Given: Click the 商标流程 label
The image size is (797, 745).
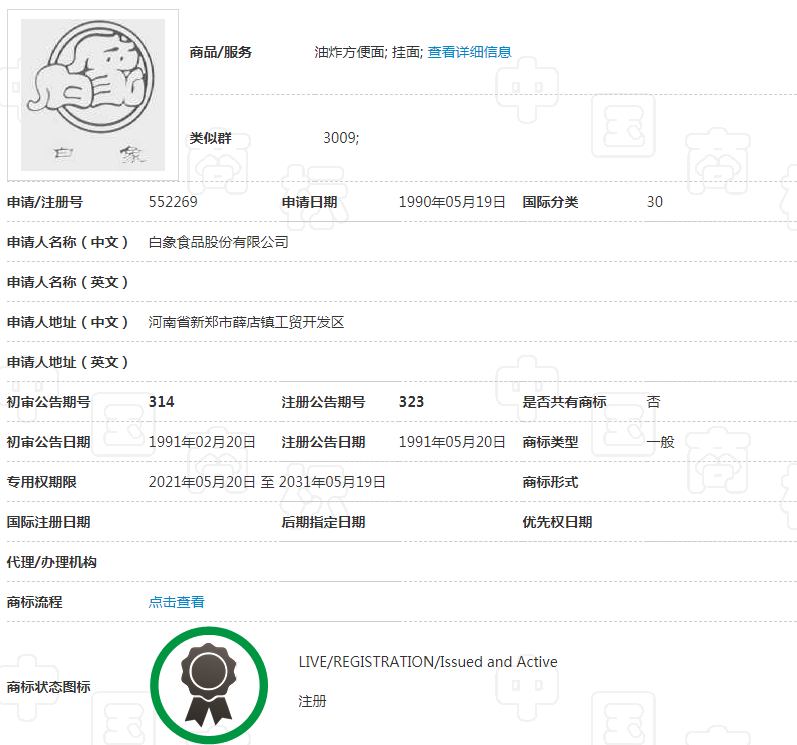Looking at the screenshot, I should coord(35,602).
